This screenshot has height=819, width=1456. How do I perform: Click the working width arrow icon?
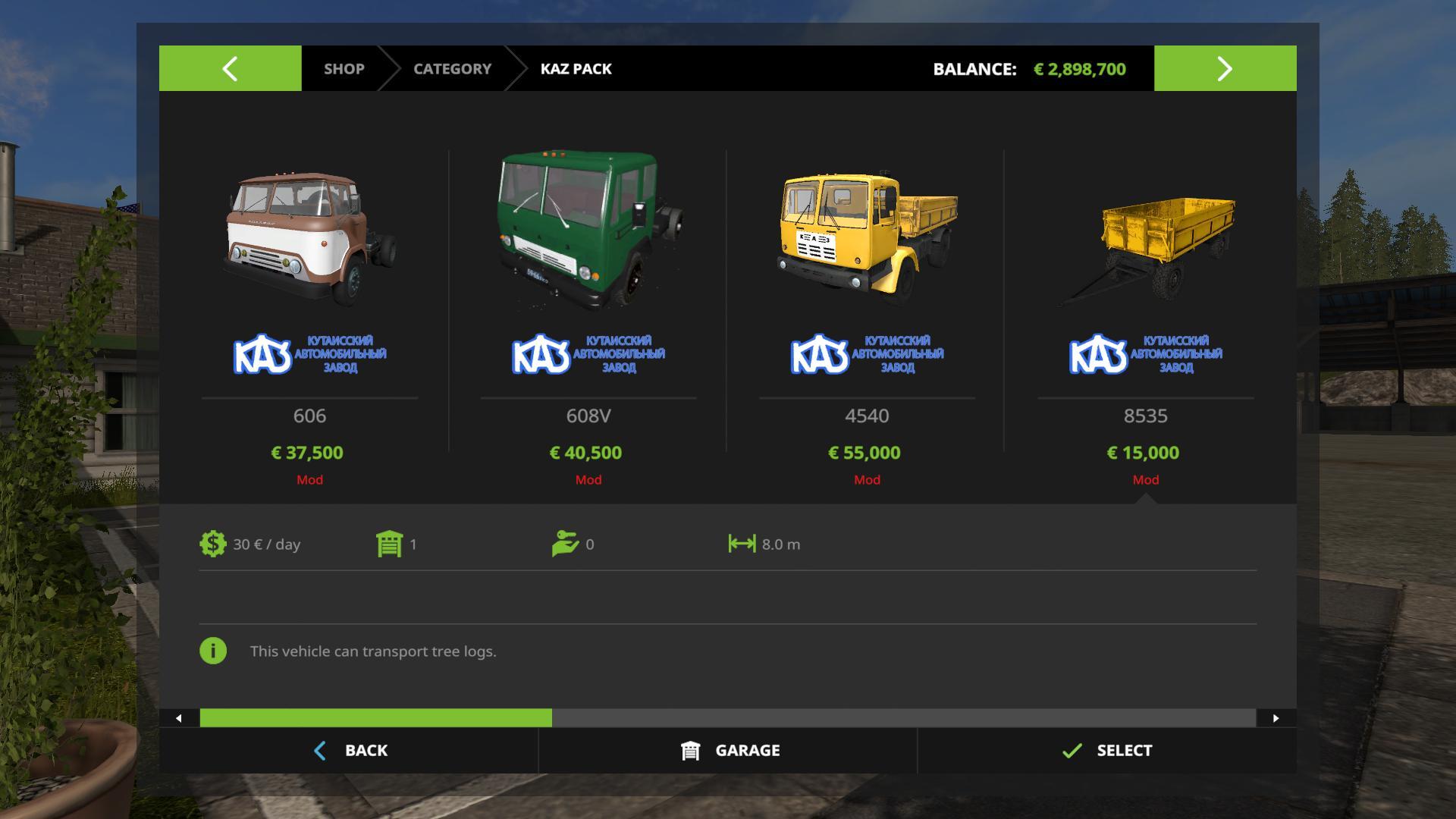pos(742,543)
